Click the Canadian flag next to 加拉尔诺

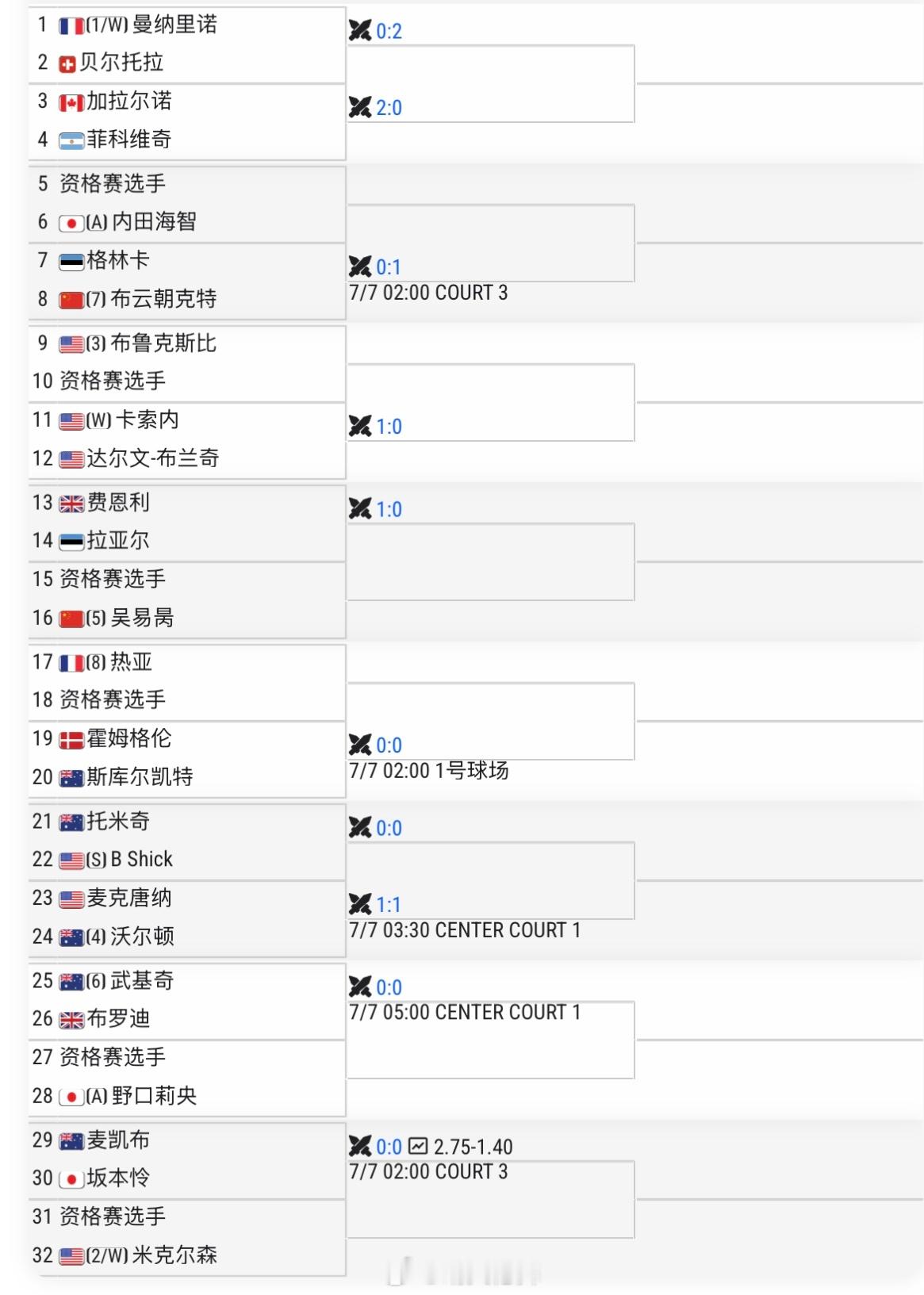tap(71, 103)
